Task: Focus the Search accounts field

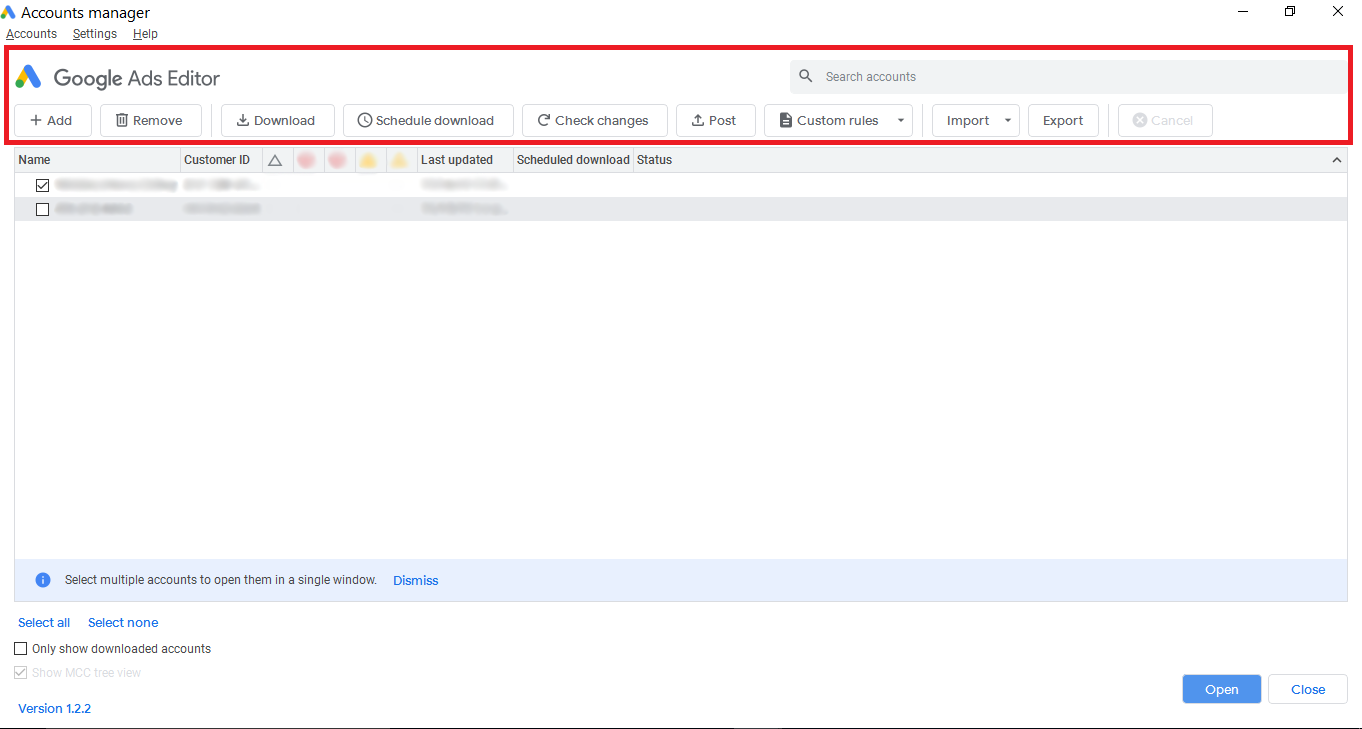Action: pos(1068,77)
